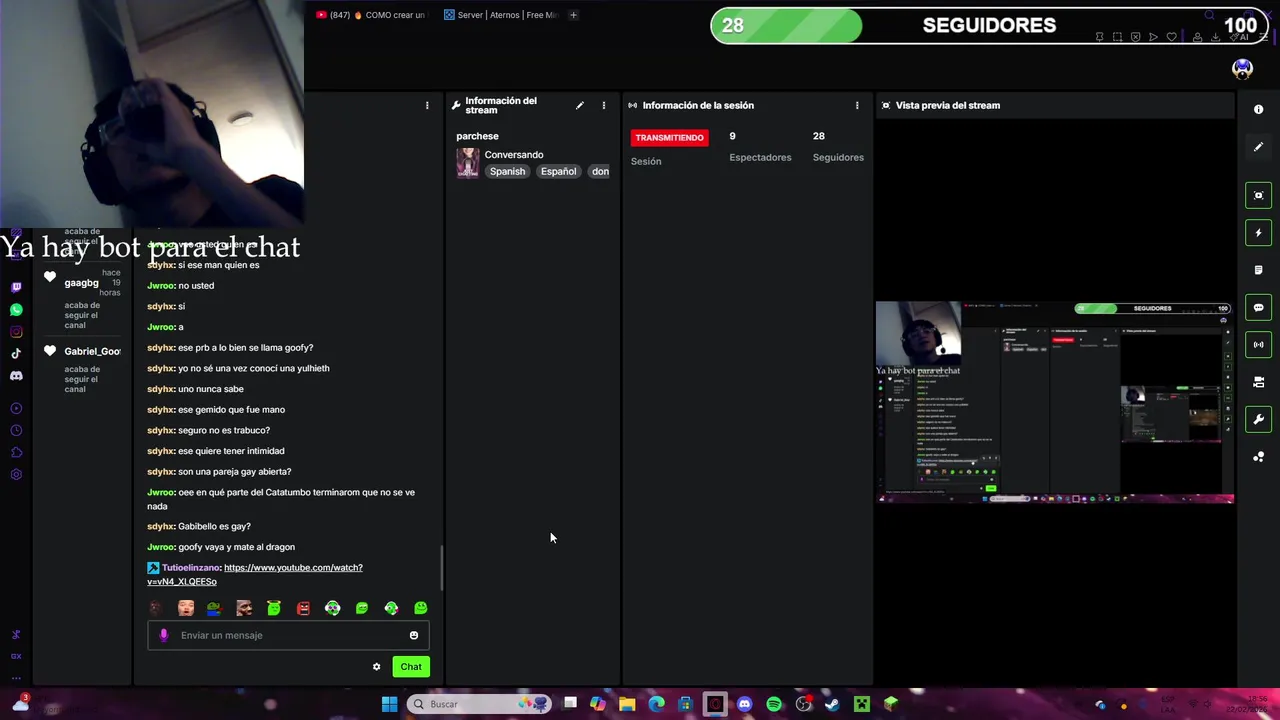Open TikTok from the browser sidebar

(16, 353)
